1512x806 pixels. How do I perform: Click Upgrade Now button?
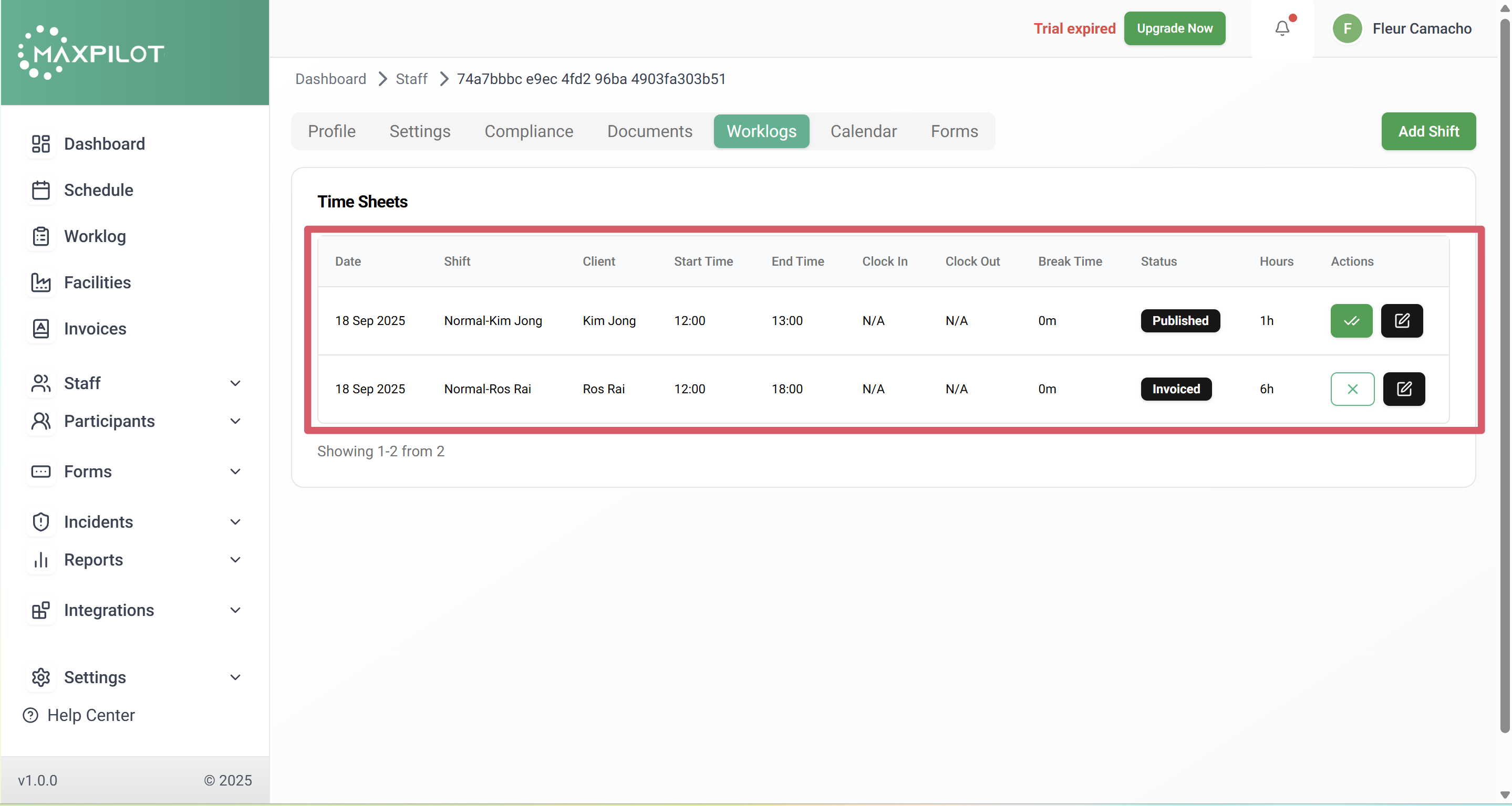coord(1175,28)
